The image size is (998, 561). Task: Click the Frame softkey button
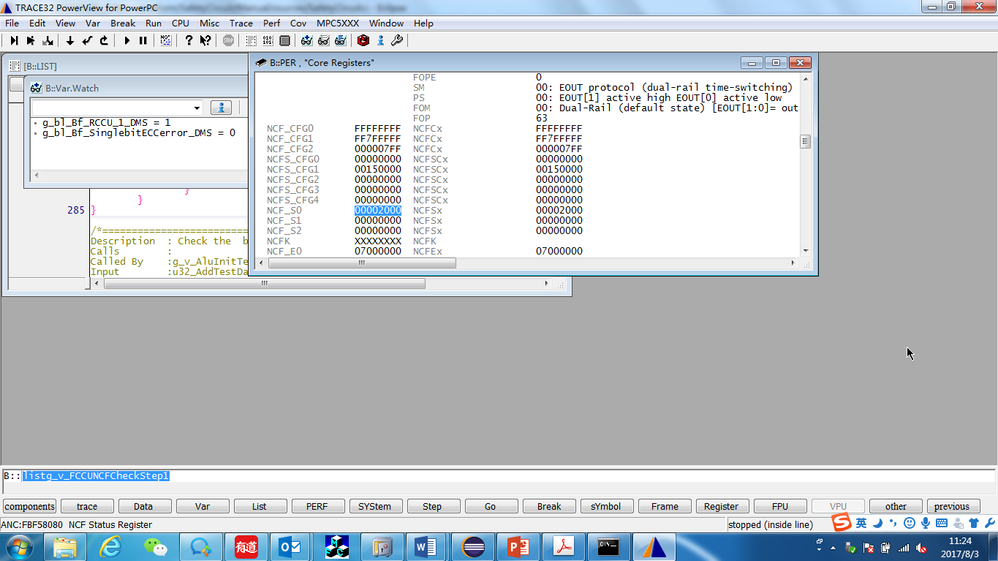[664, 506]
